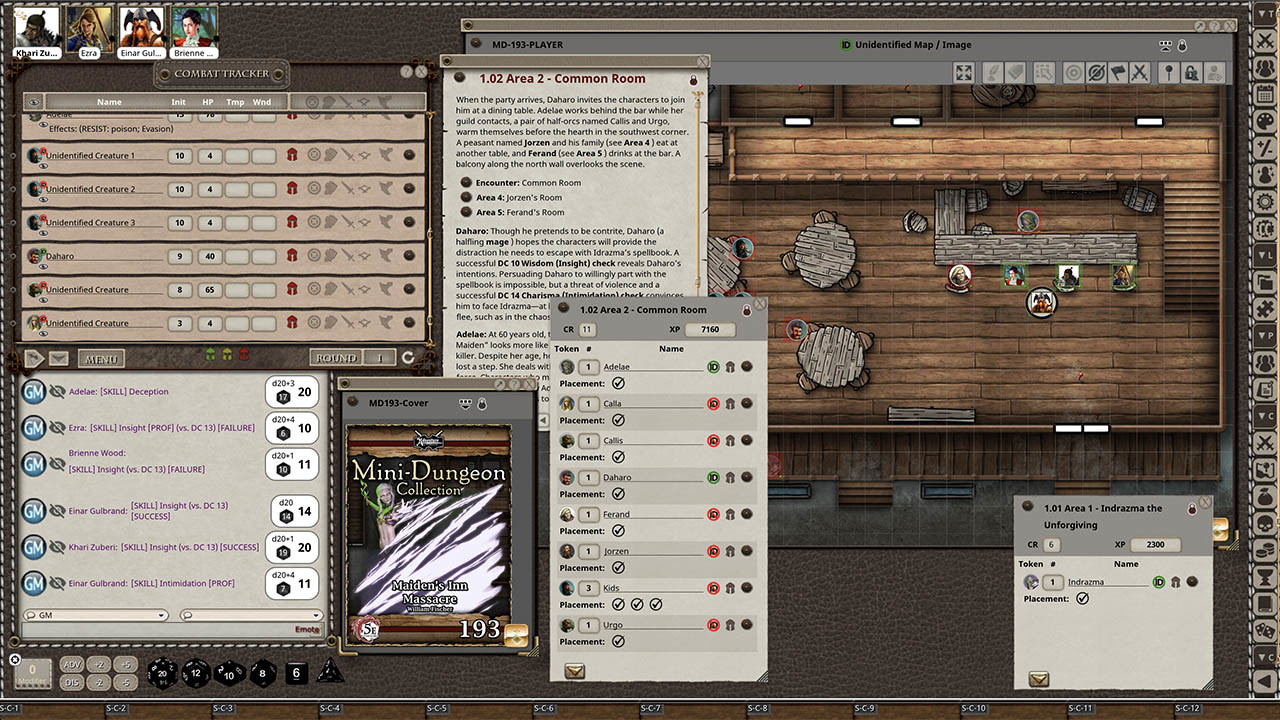Click the ADV advantage button above the dice
The height and width of the screenshot is (720, 1280).
pos(72,664)
